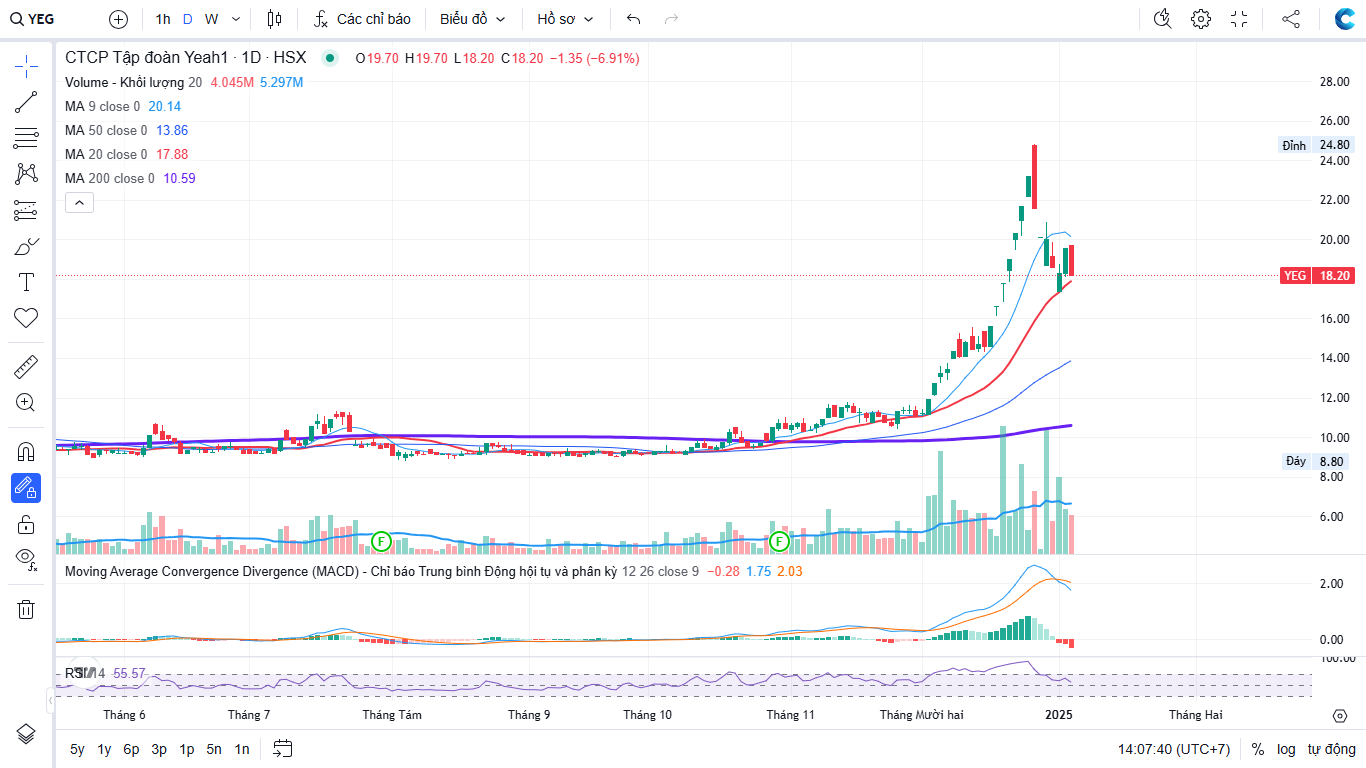The height and width of the screenshot is (768, 1366).
Task: Click the blue C logo
Action: [1345, 19]
